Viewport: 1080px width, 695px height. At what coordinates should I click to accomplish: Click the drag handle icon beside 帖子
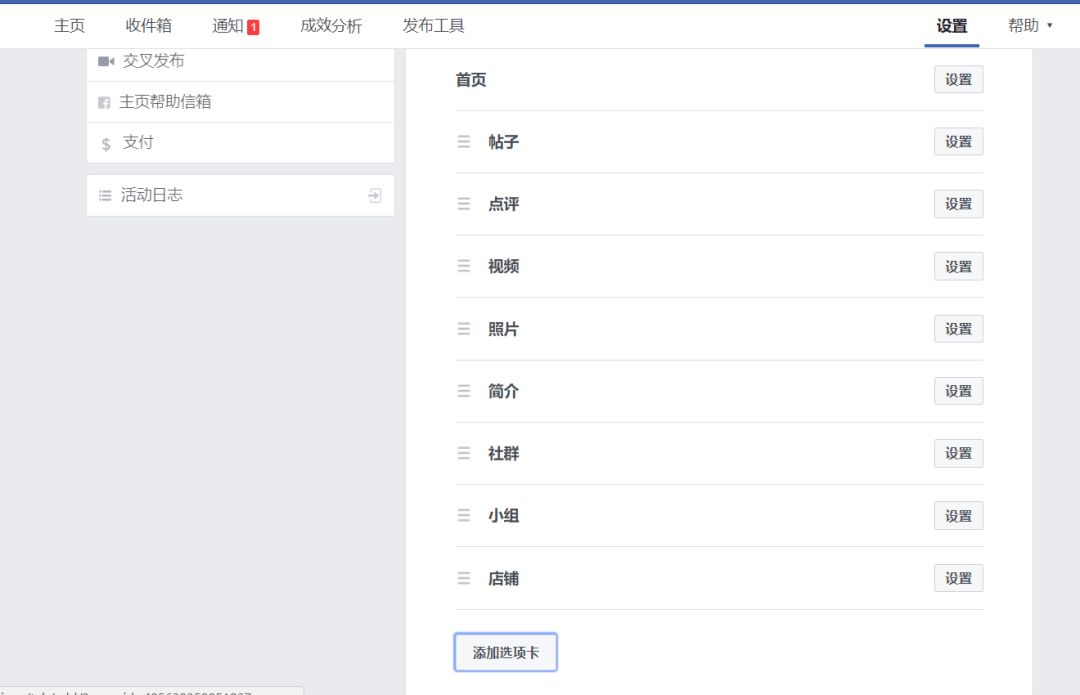click(464, 141)
